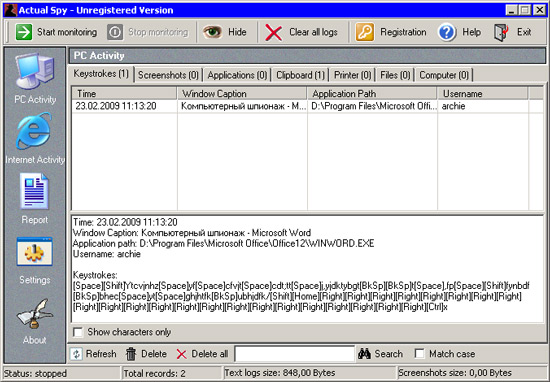This screenshot has width=550, height=382.
Task: Open the Report document icon
Action: tap(34, 192)
